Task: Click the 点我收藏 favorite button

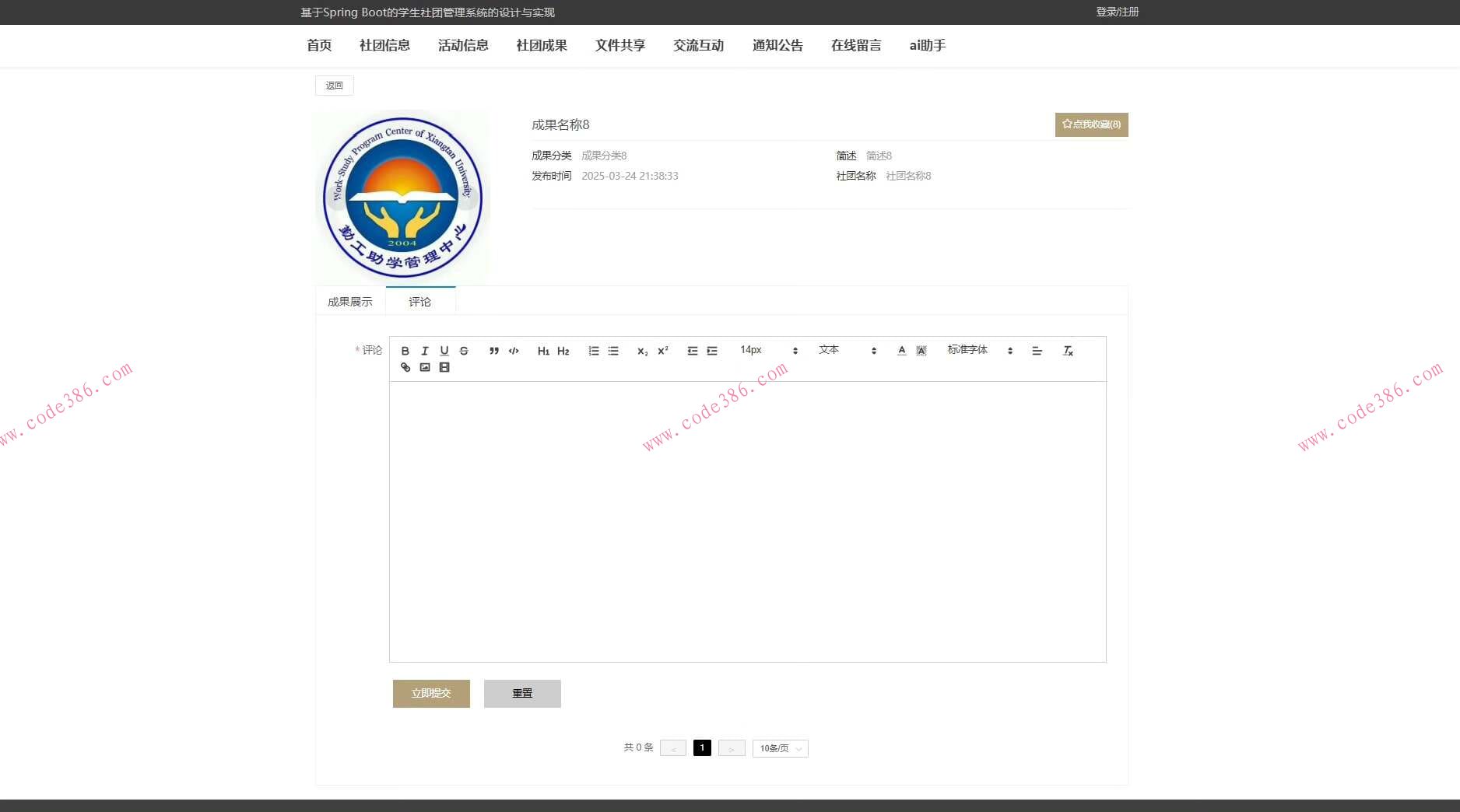Action: (x=1091, y=124)
